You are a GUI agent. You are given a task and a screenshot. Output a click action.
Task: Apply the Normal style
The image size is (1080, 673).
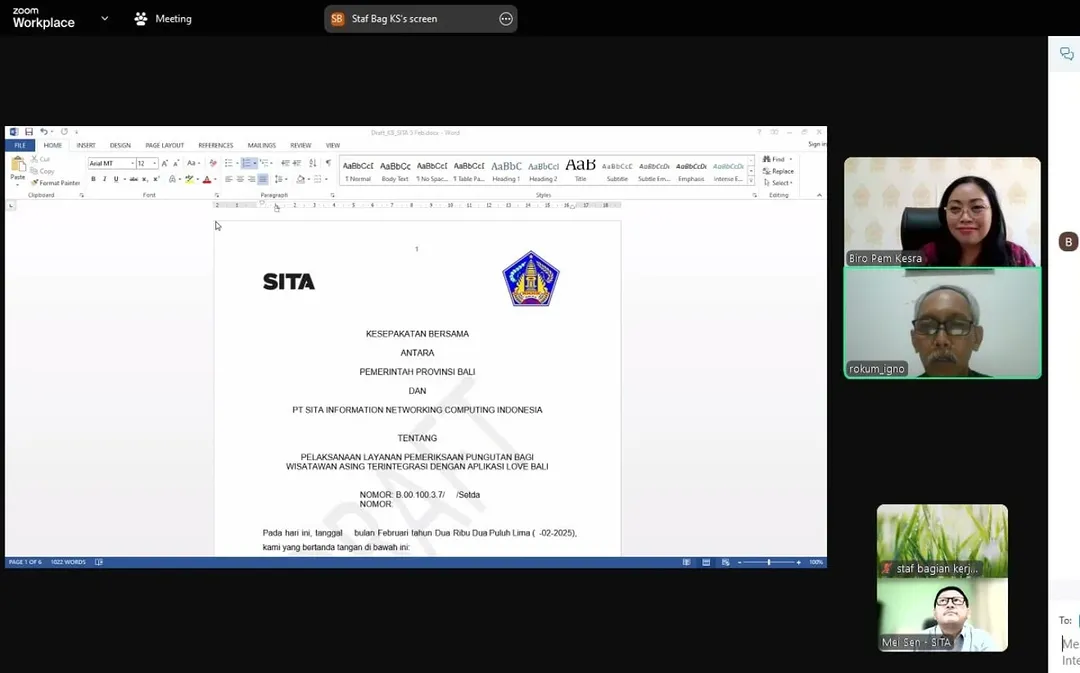(358, 171)
